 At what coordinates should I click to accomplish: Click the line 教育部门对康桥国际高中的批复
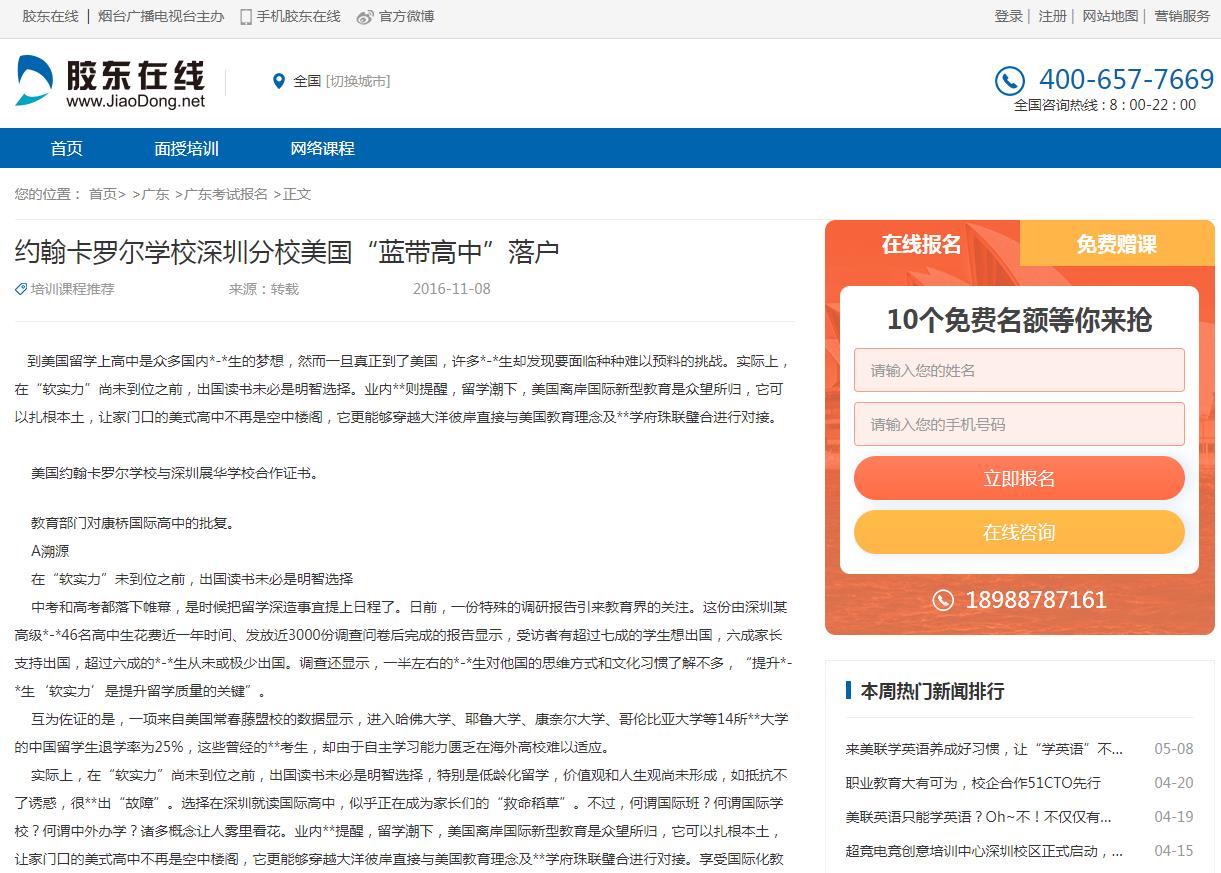point(131,523)
